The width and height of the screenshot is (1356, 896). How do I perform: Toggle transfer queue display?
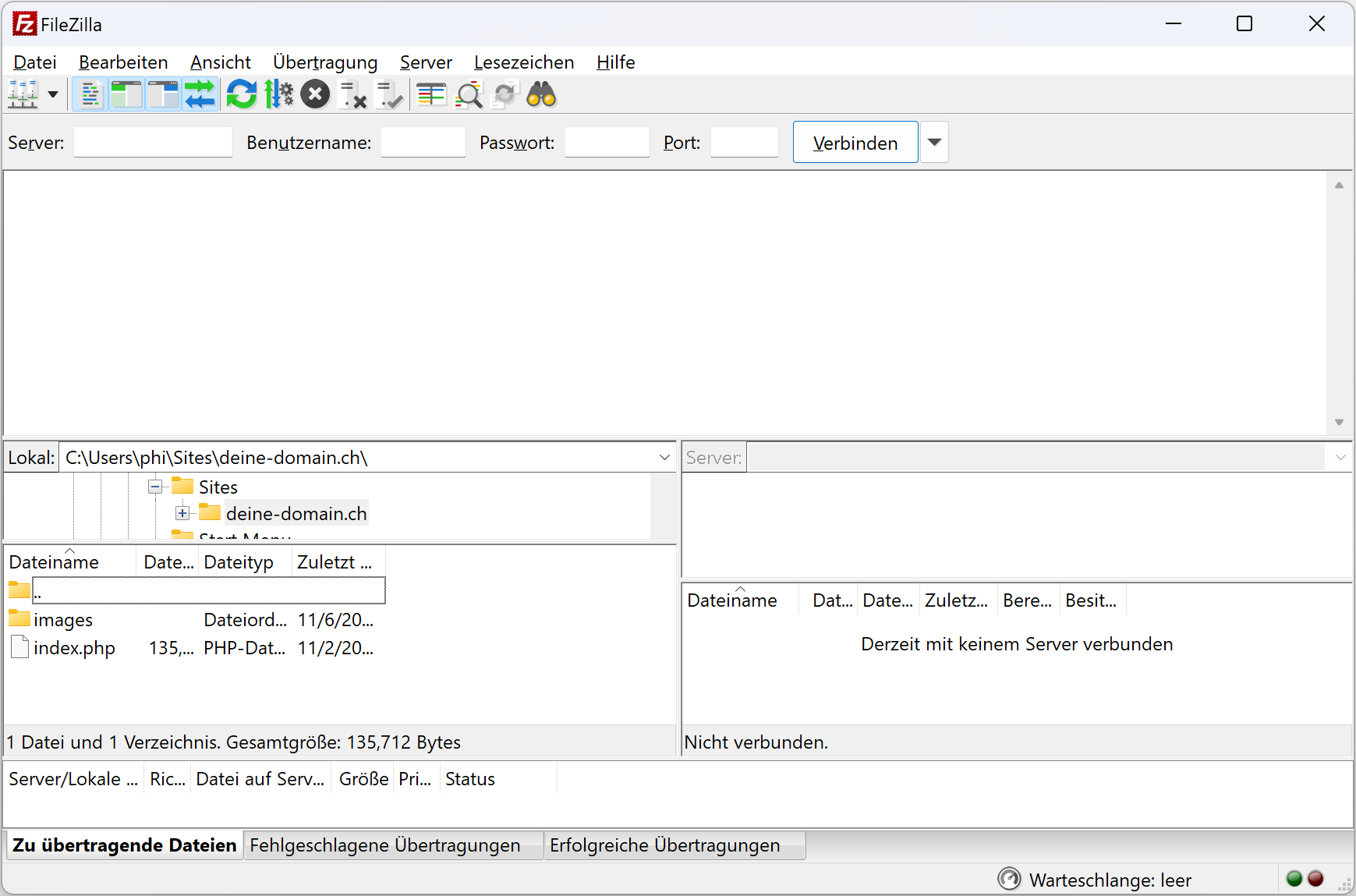point(200,94)
